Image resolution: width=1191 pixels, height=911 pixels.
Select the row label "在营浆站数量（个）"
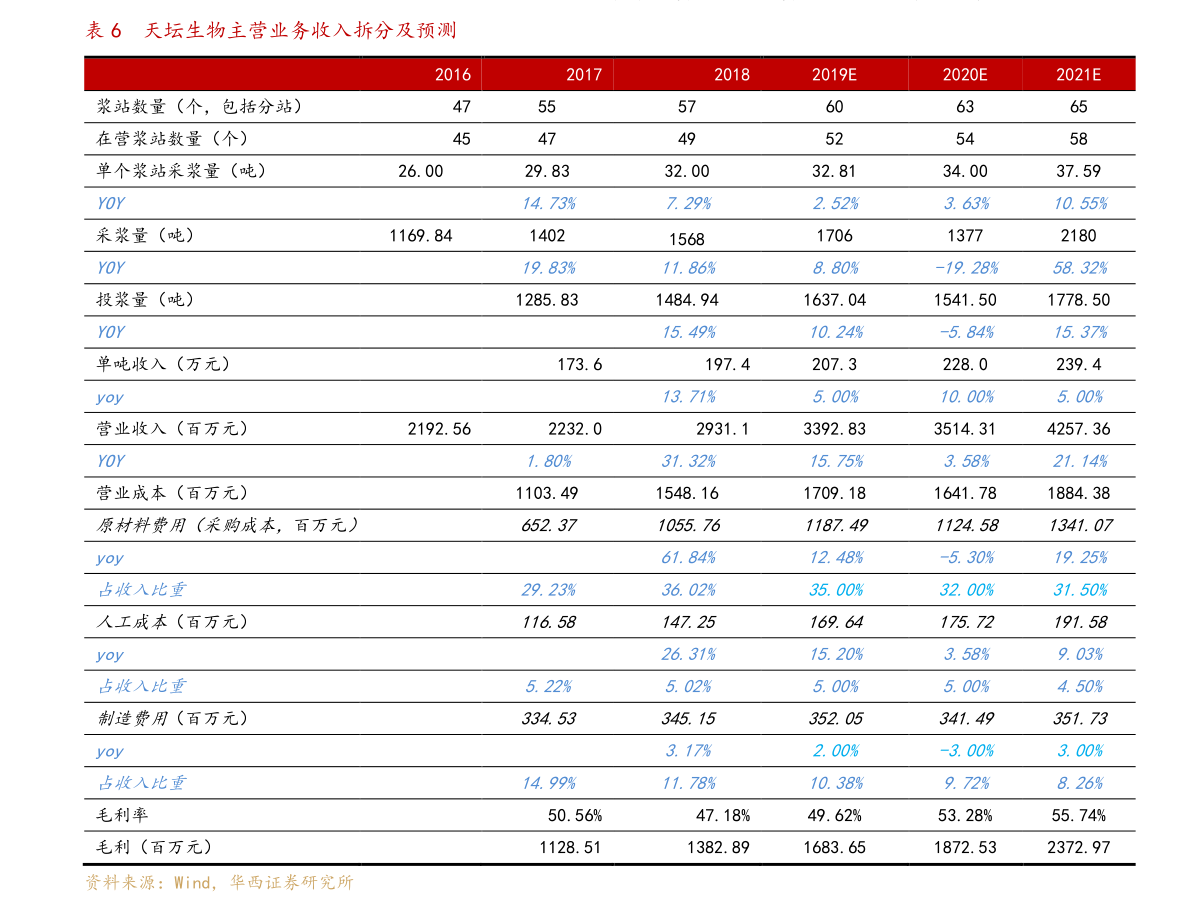click(x=172, y=138)
